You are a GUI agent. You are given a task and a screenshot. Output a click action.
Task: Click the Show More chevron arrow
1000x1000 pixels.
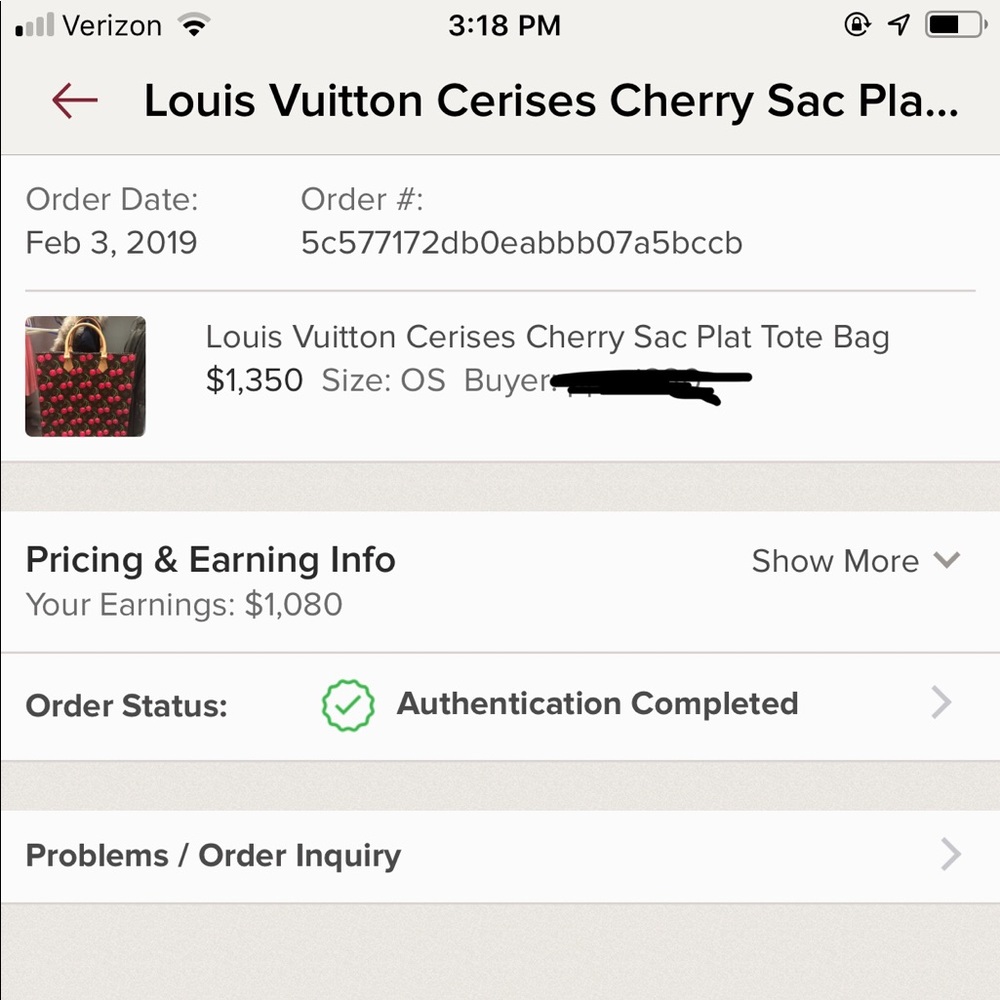pos(946,560)
